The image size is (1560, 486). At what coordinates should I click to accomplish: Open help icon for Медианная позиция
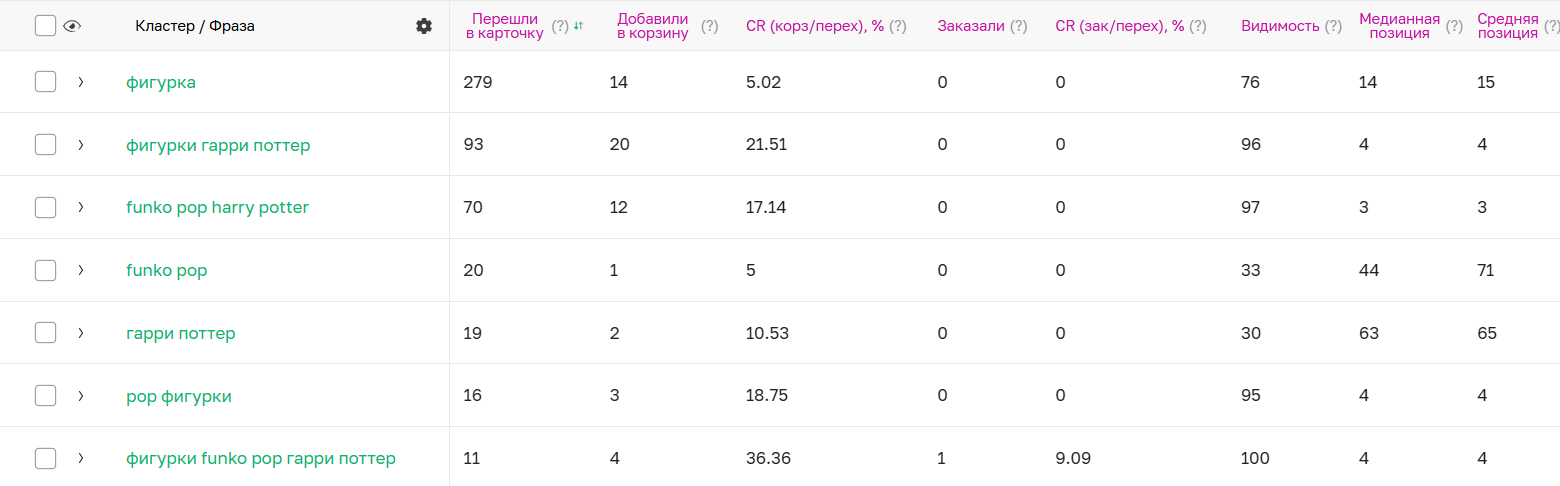click(1454, 26)
